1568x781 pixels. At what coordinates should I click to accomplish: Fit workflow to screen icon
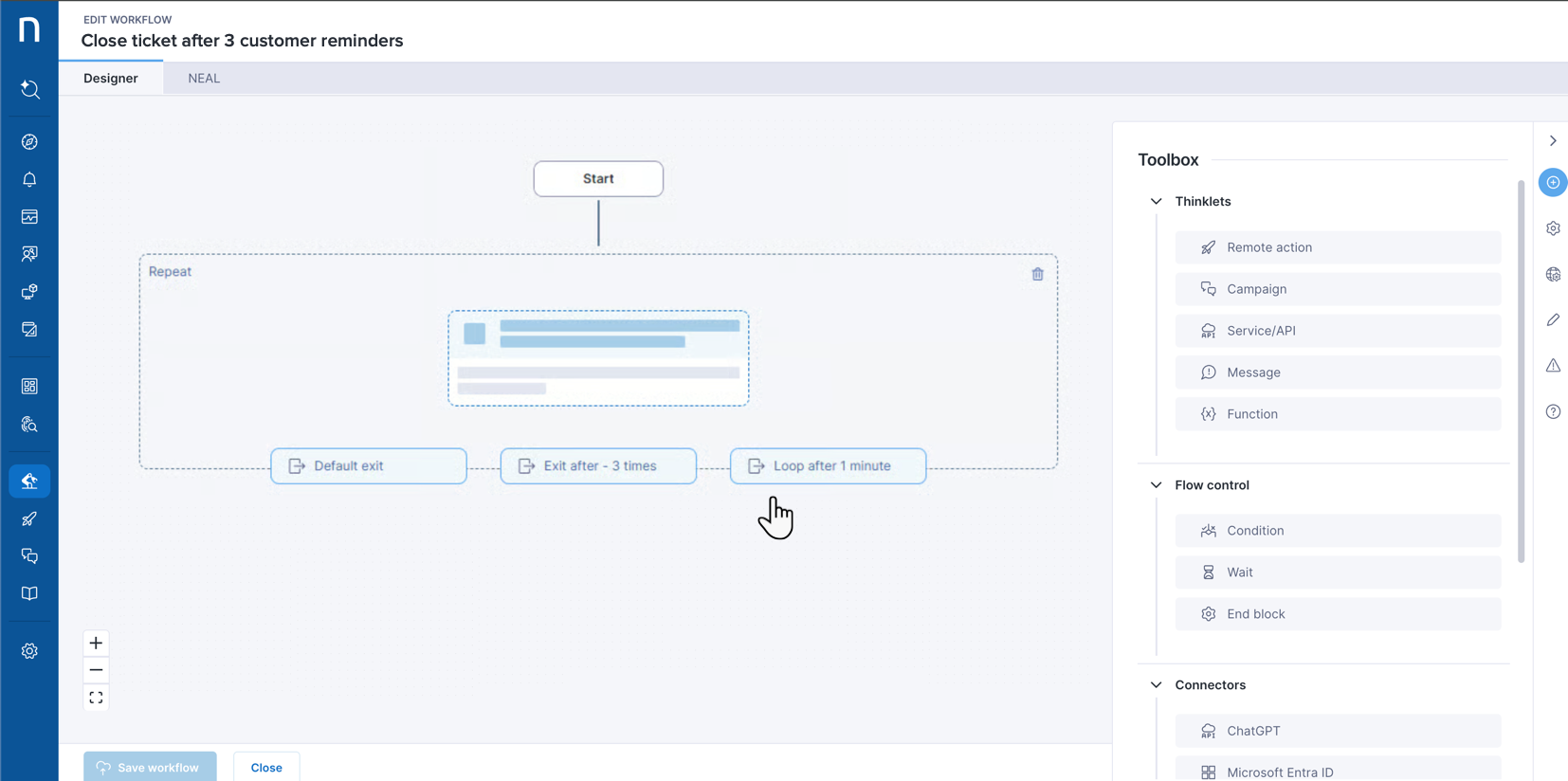coord(96,698)
